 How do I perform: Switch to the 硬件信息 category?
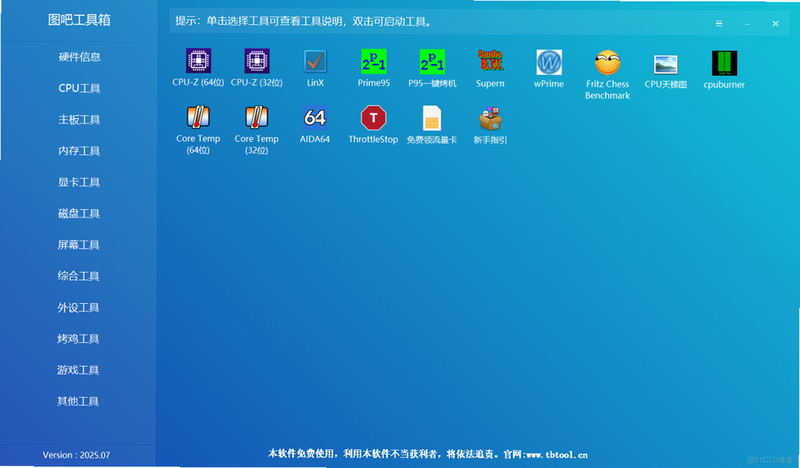(x=79, y=57)
